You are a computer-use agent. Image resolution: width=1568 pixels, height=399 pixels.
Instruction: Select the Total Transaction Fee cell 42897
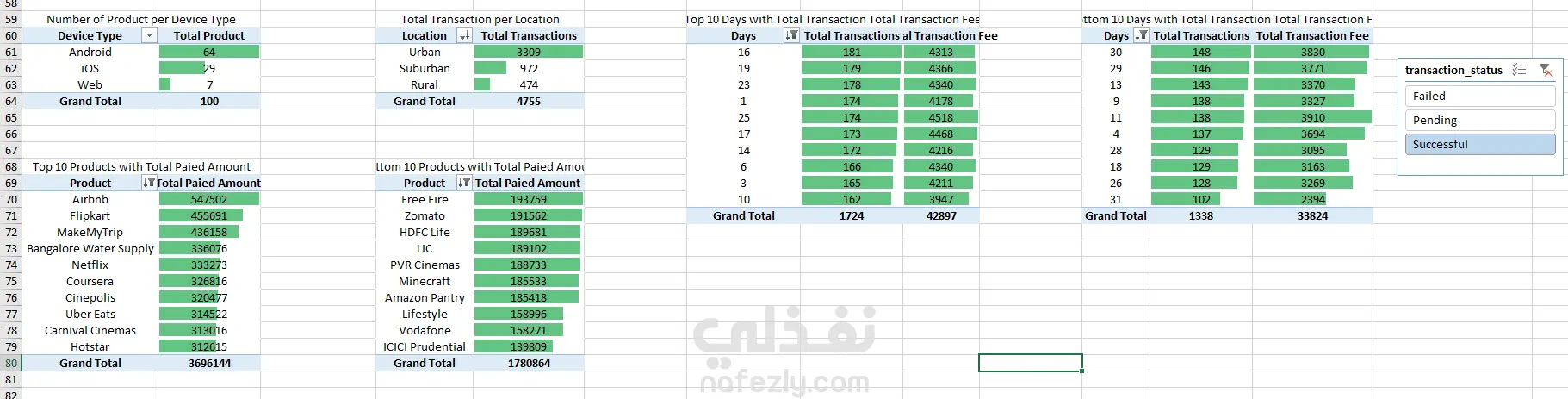point(941,215)
